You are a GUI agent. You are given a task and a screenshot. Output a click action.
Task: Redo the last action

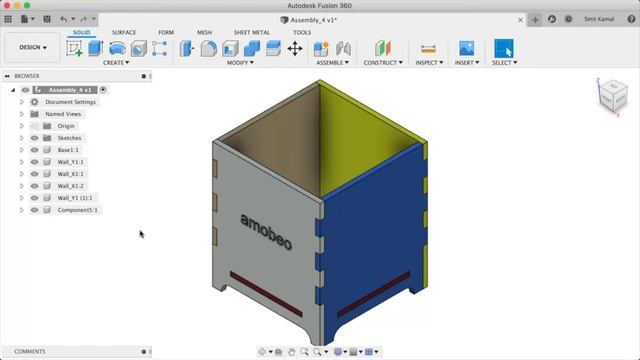[x=84, y=19]
